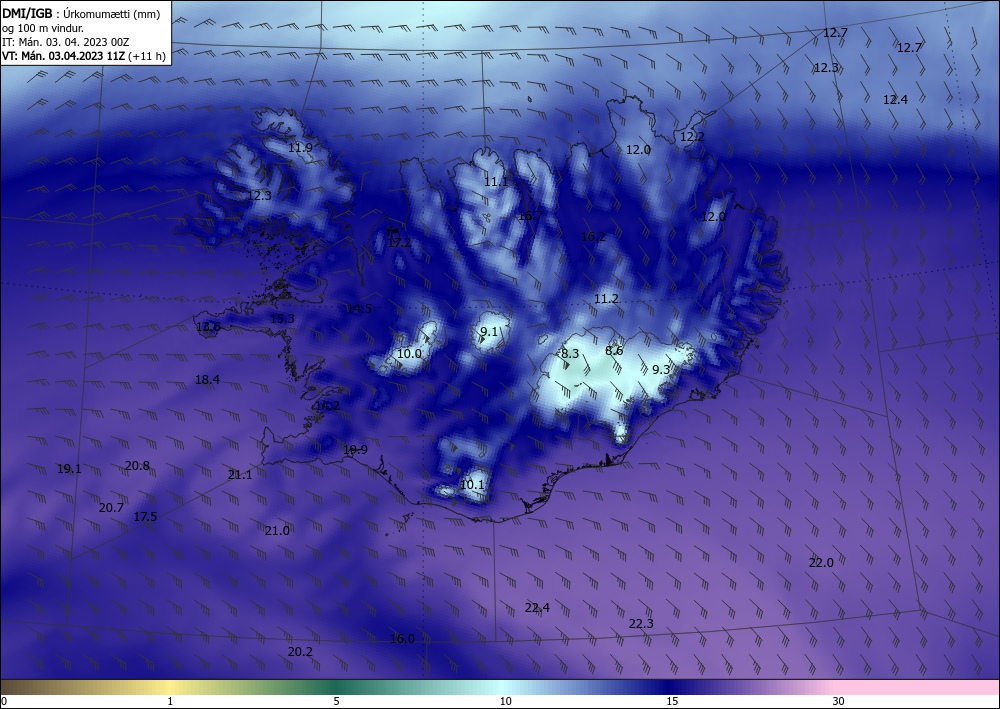1000x709 pixels.
Task: Pick the 9.3 value label
Action: [661, 369]
